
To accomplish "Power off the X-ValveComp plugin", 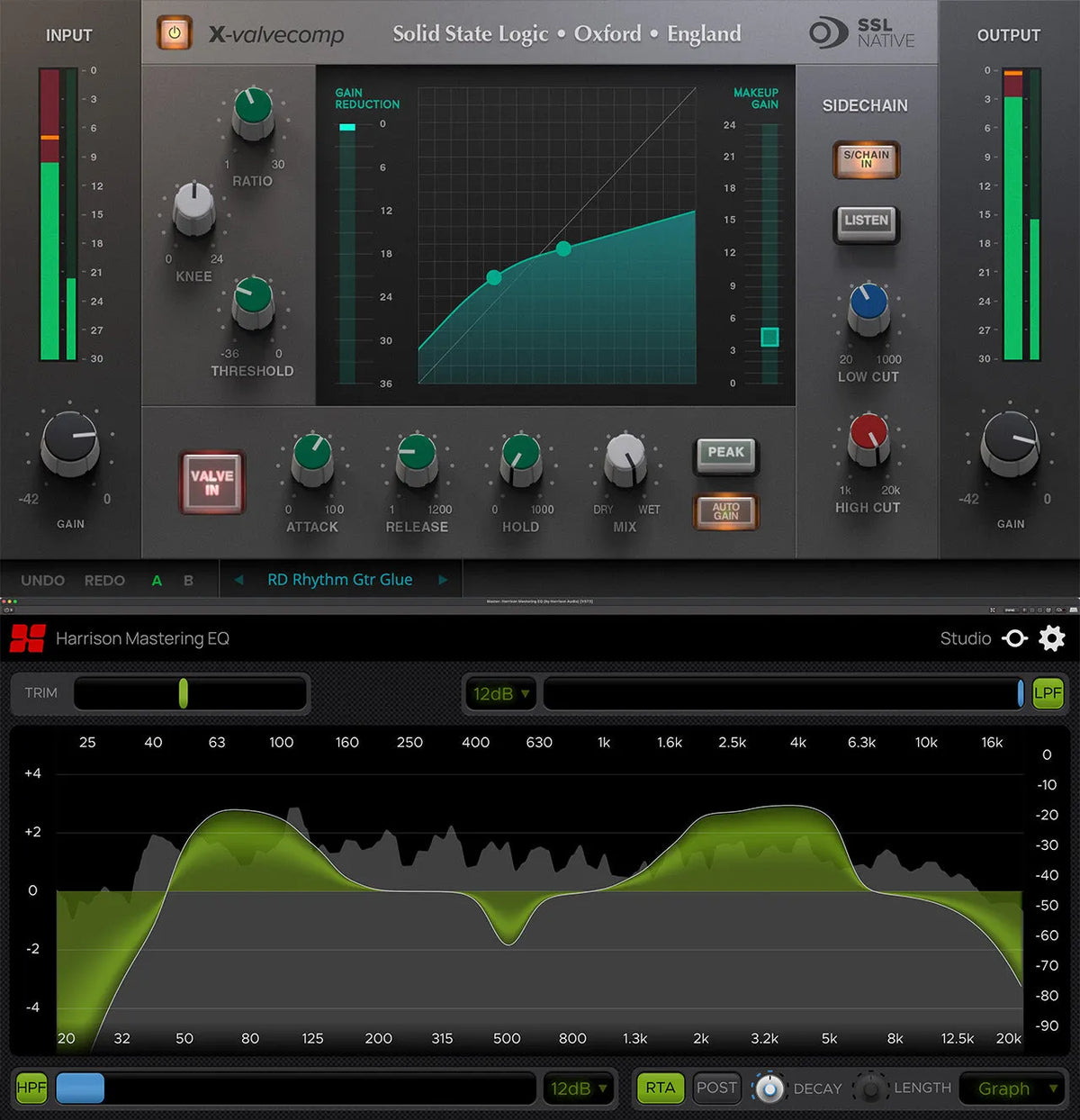I will 172,32.
